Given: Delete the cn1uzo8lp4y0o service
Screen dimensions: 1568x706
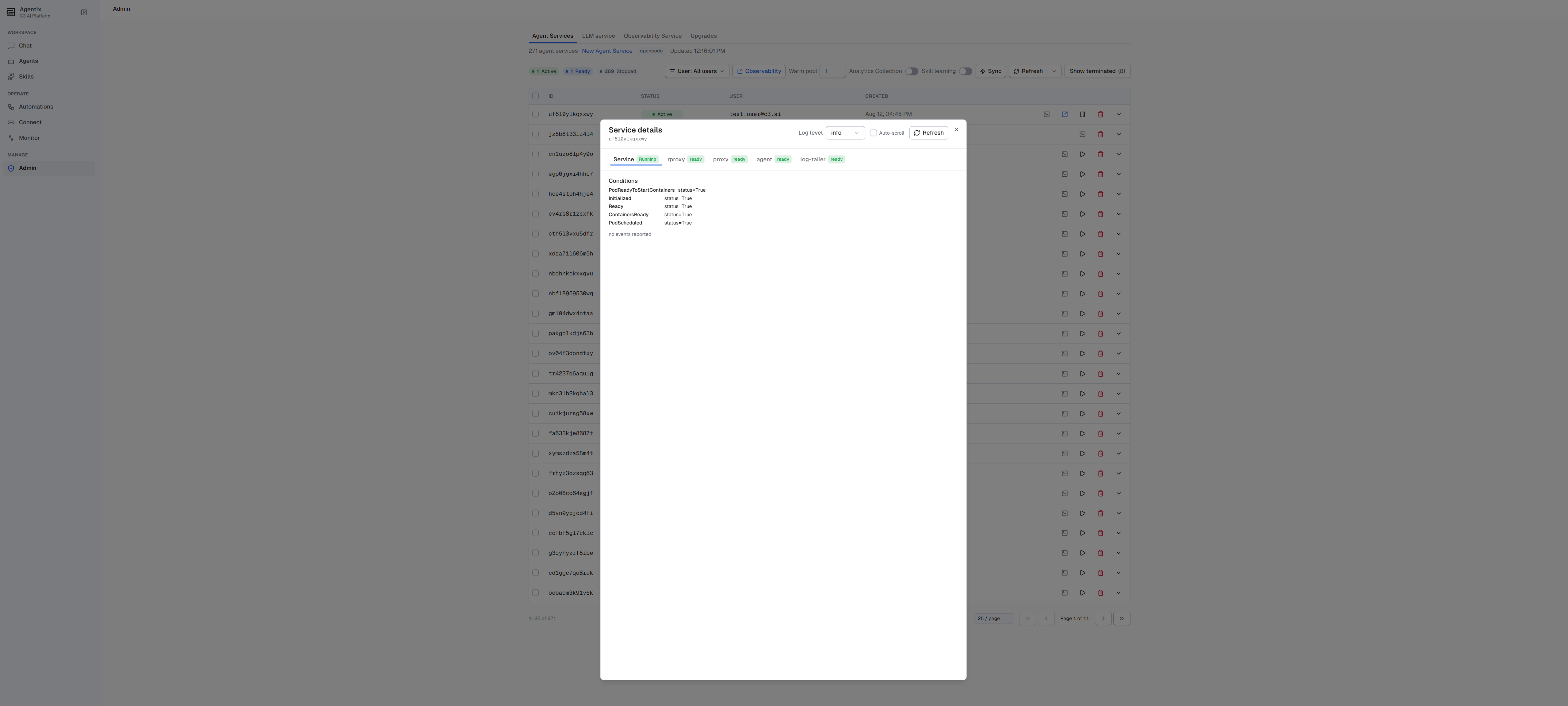Looking at the screenshot, I should coord(1100,155).
